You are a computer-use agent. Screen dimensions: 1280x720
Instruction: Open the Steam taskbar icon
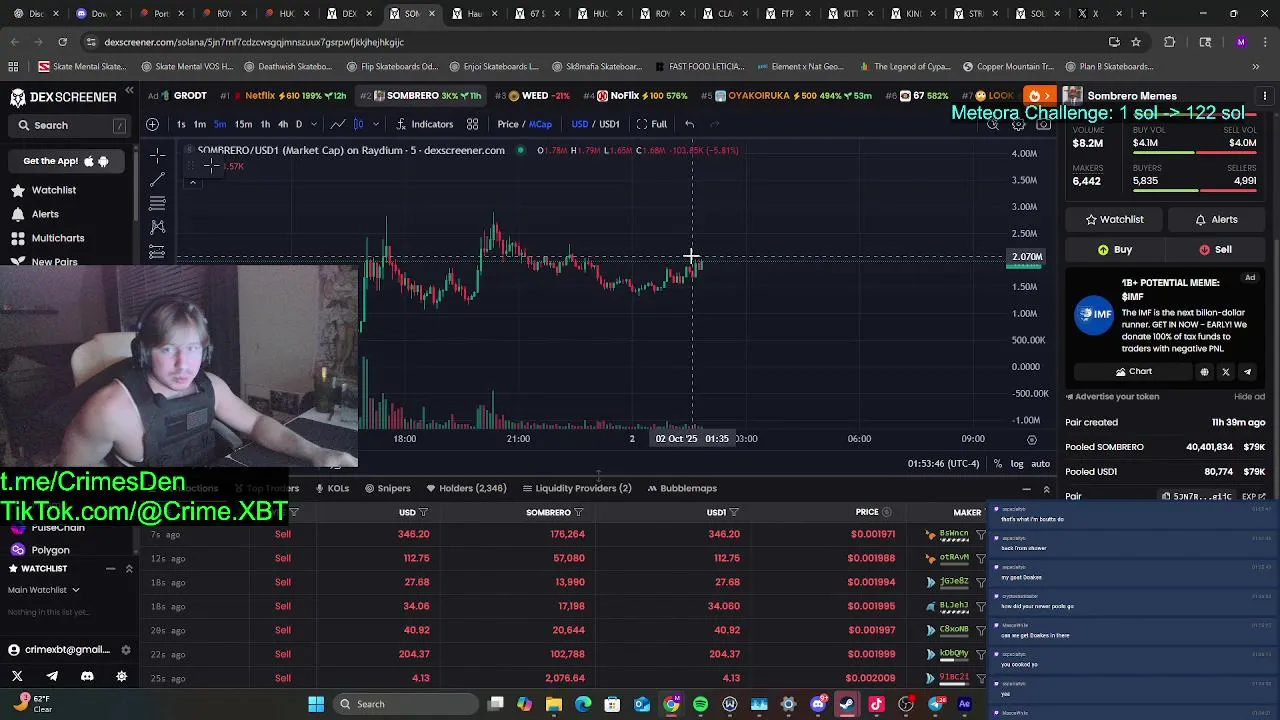click(x=847, y=704)
